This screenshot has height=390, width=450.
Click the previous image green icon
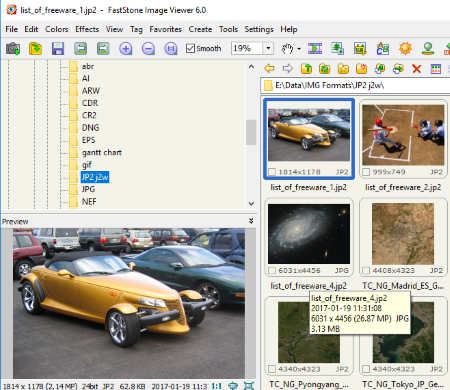[81, 49]
